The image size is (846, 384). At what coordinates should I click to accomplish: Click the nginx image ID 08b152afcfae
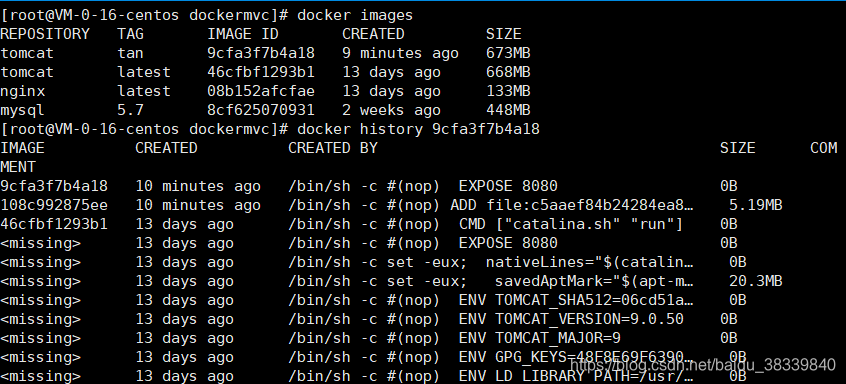(x=261, y=92)
